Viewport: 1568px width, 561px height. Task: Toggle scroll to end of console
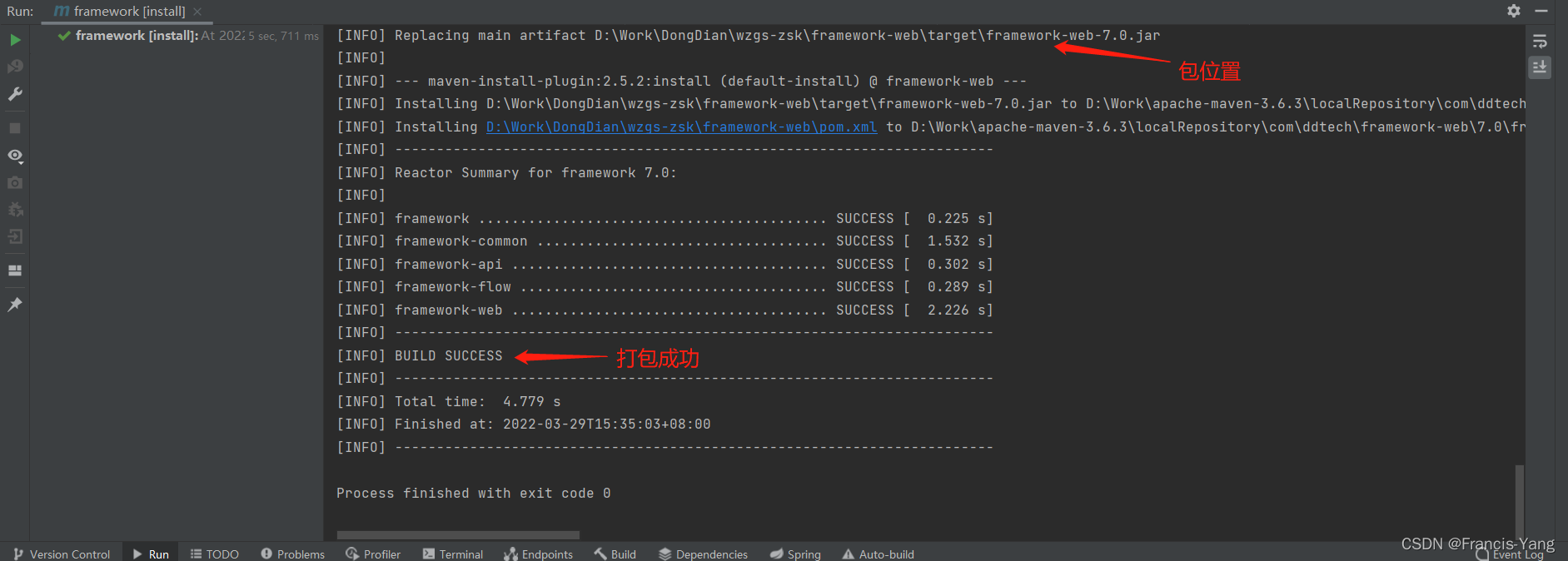[x=1540, y=67]
